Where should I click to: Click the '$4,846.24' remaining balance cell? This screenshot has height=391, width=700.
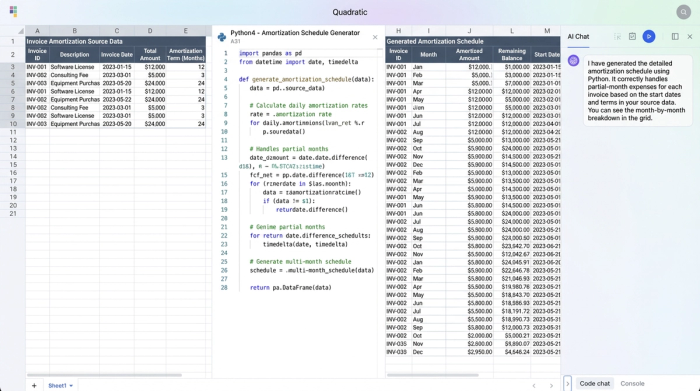(x=512, y=352)
